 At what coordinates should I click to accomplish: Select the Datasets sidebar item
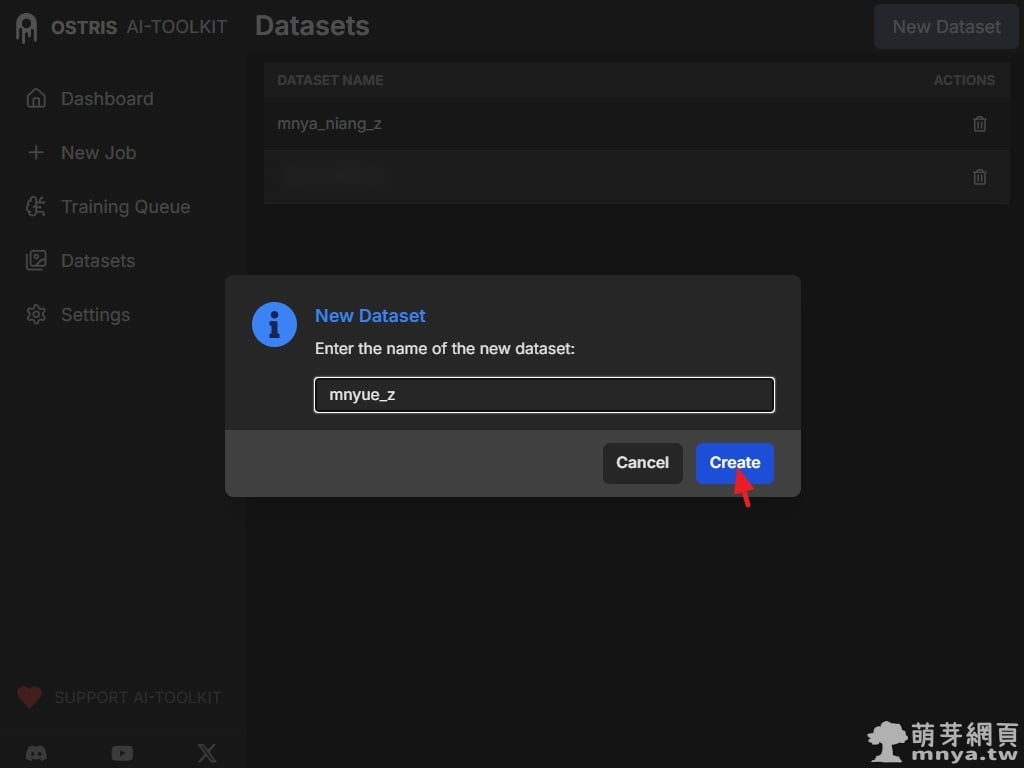(x=97, y=261)
